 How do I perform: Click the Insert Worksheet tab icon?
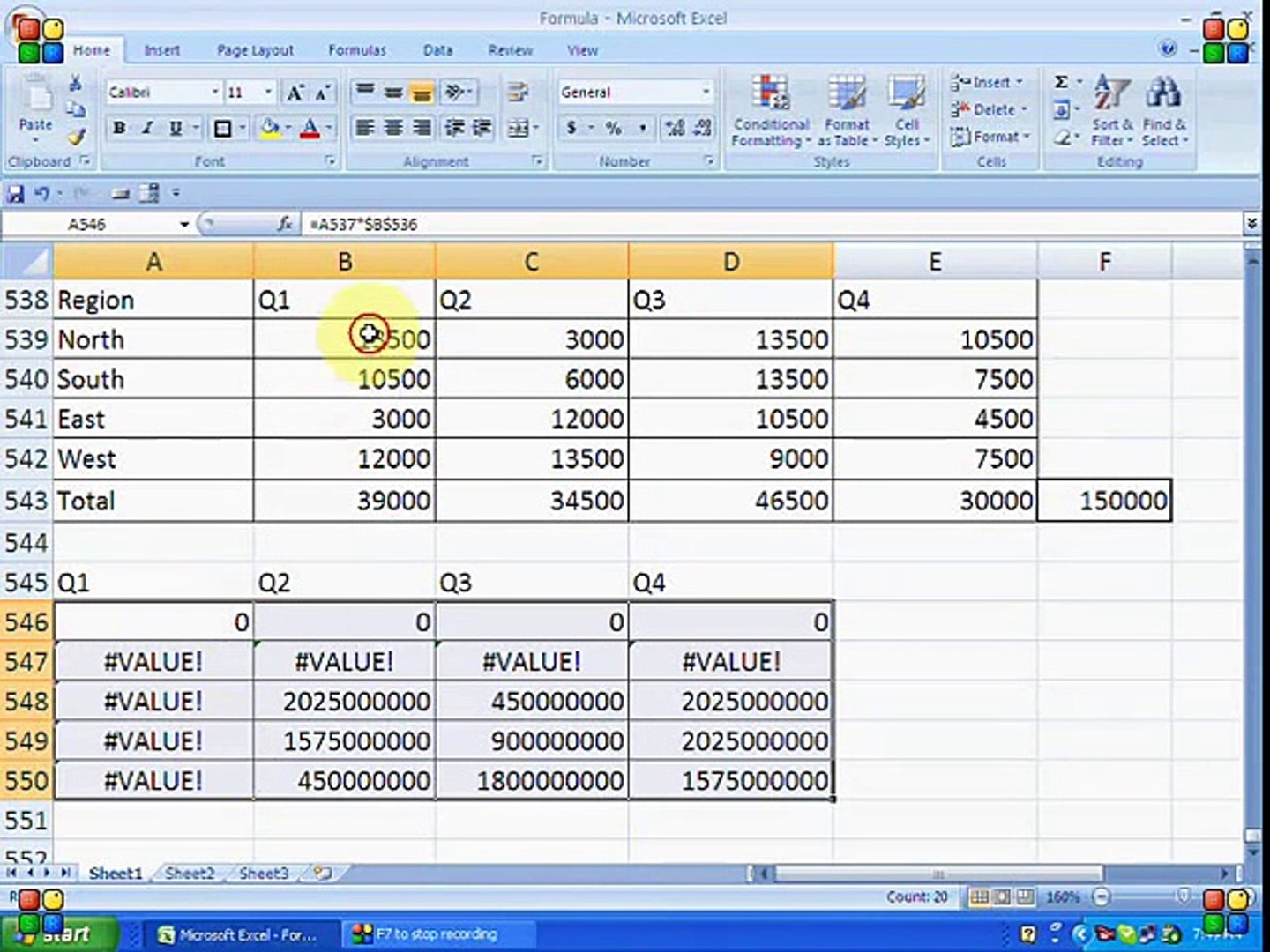[322, 874]
